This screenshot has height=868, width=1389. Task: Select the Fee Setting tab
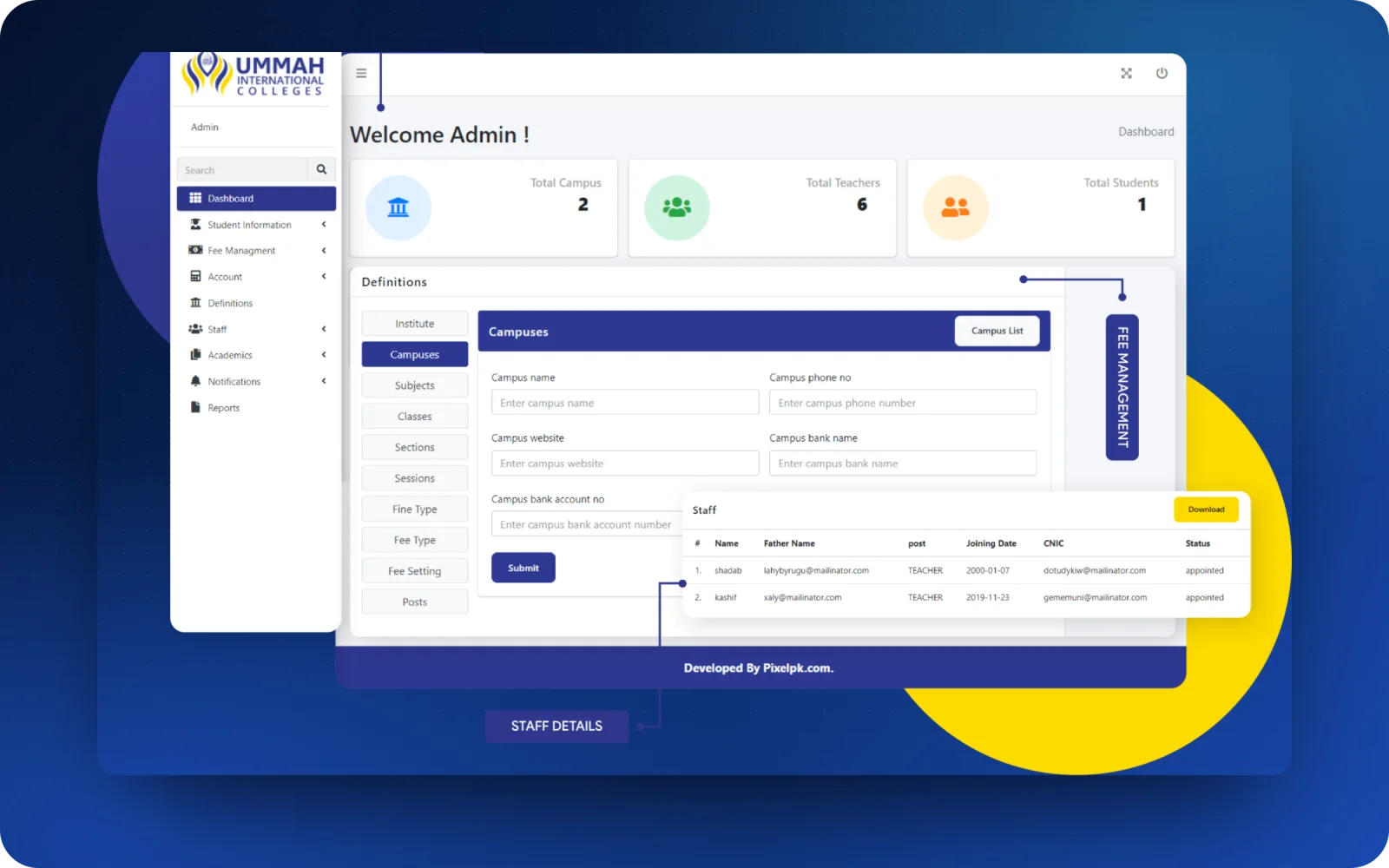[x=415, y=571]
